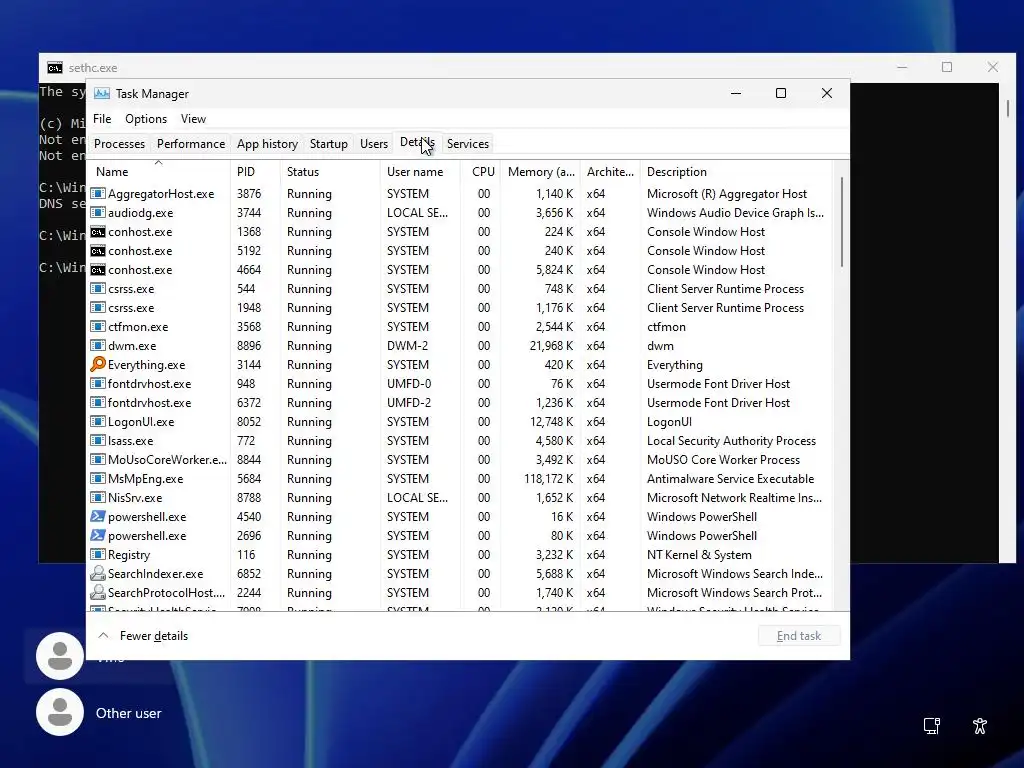
Task: Click the conhost.exe icon for PID 1368
Action: click(98, 232)
